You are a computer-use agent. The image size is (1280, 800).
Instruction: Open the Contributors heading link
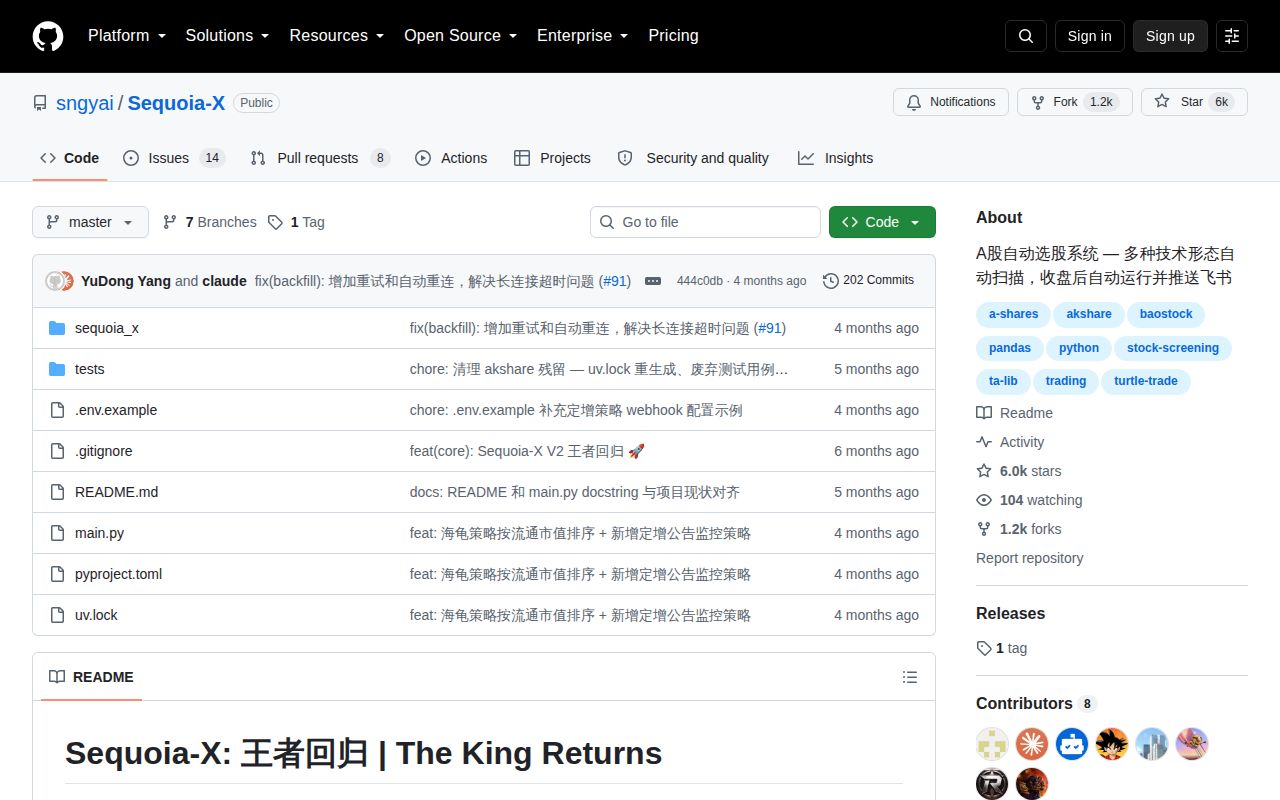1035,703
